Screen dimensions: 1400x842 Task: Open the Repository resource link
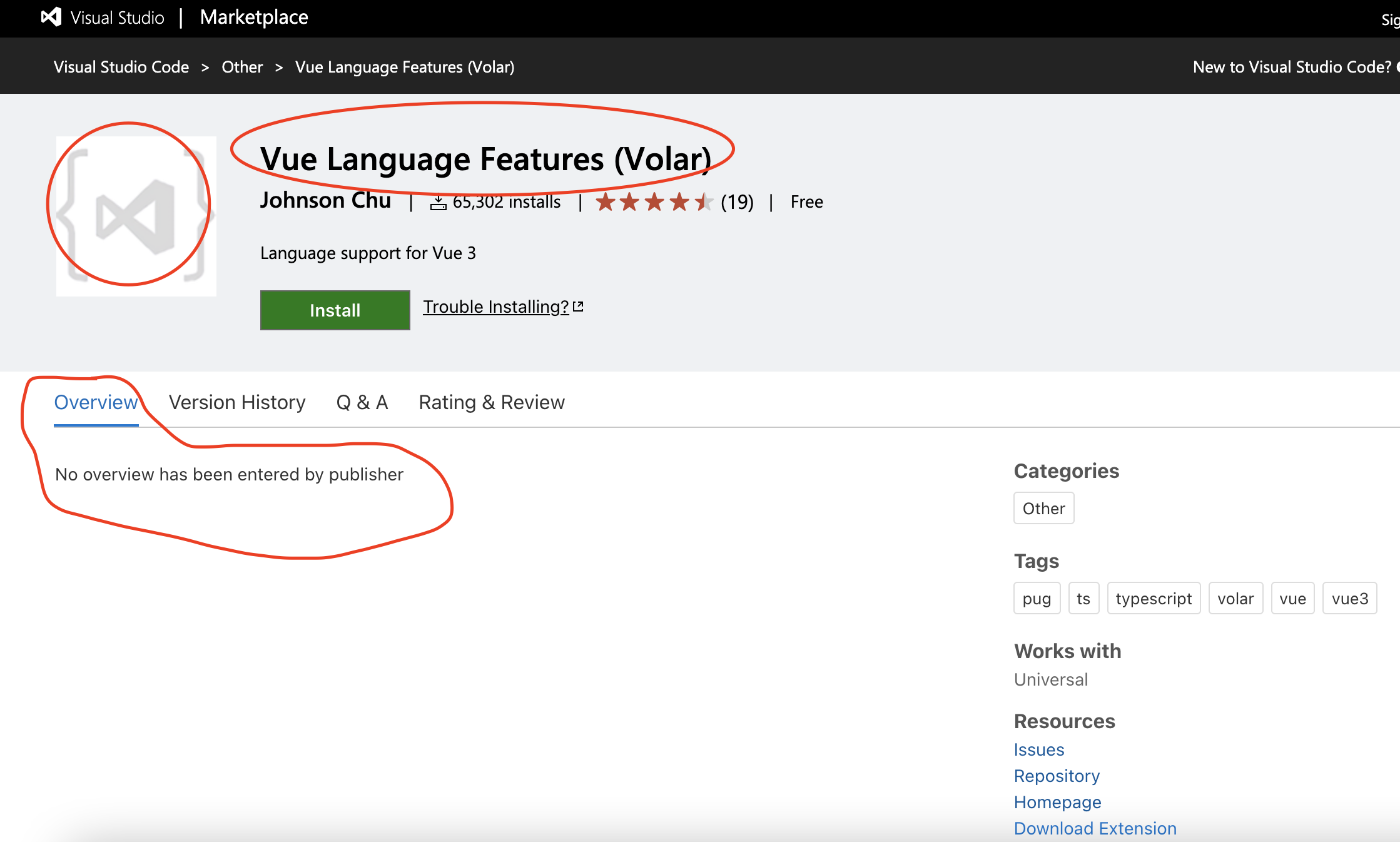click(1057, 776)
